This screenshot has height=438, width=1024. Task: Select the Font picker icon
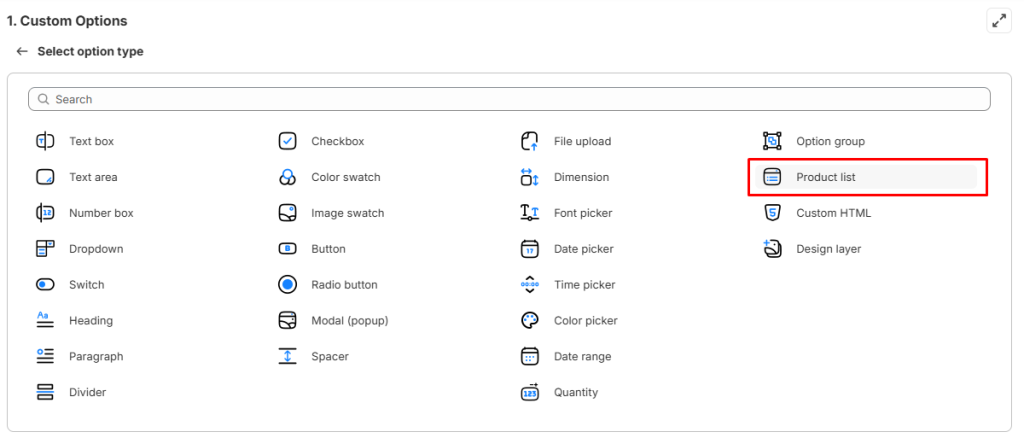(530, 213)
